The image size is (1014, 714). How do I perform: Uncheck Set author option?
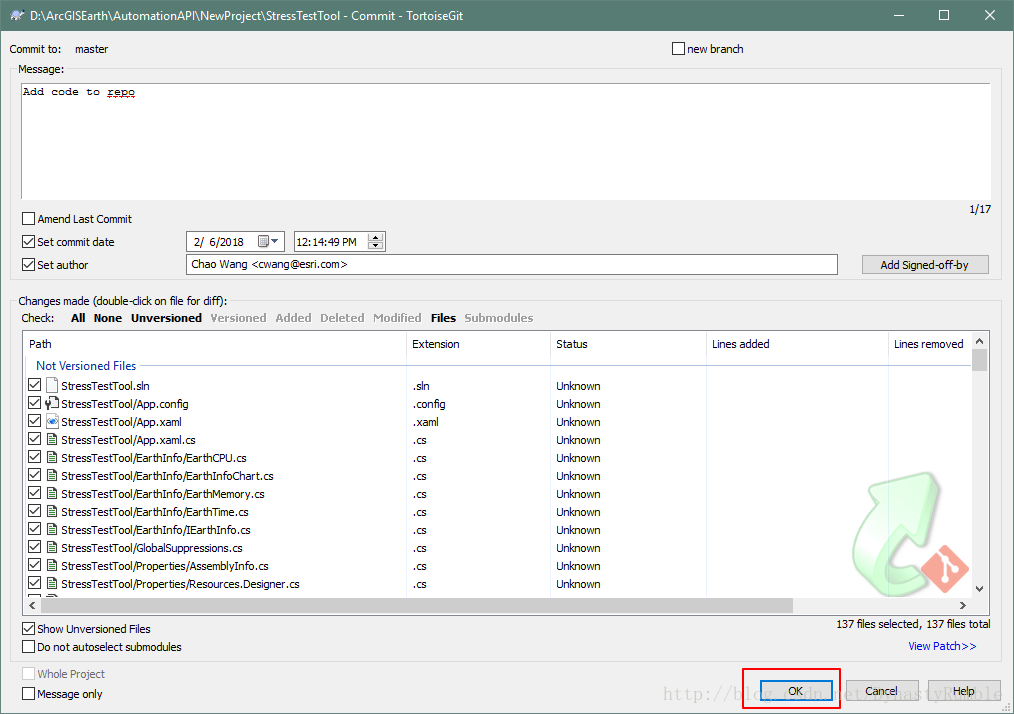click(x=28, y=265)
